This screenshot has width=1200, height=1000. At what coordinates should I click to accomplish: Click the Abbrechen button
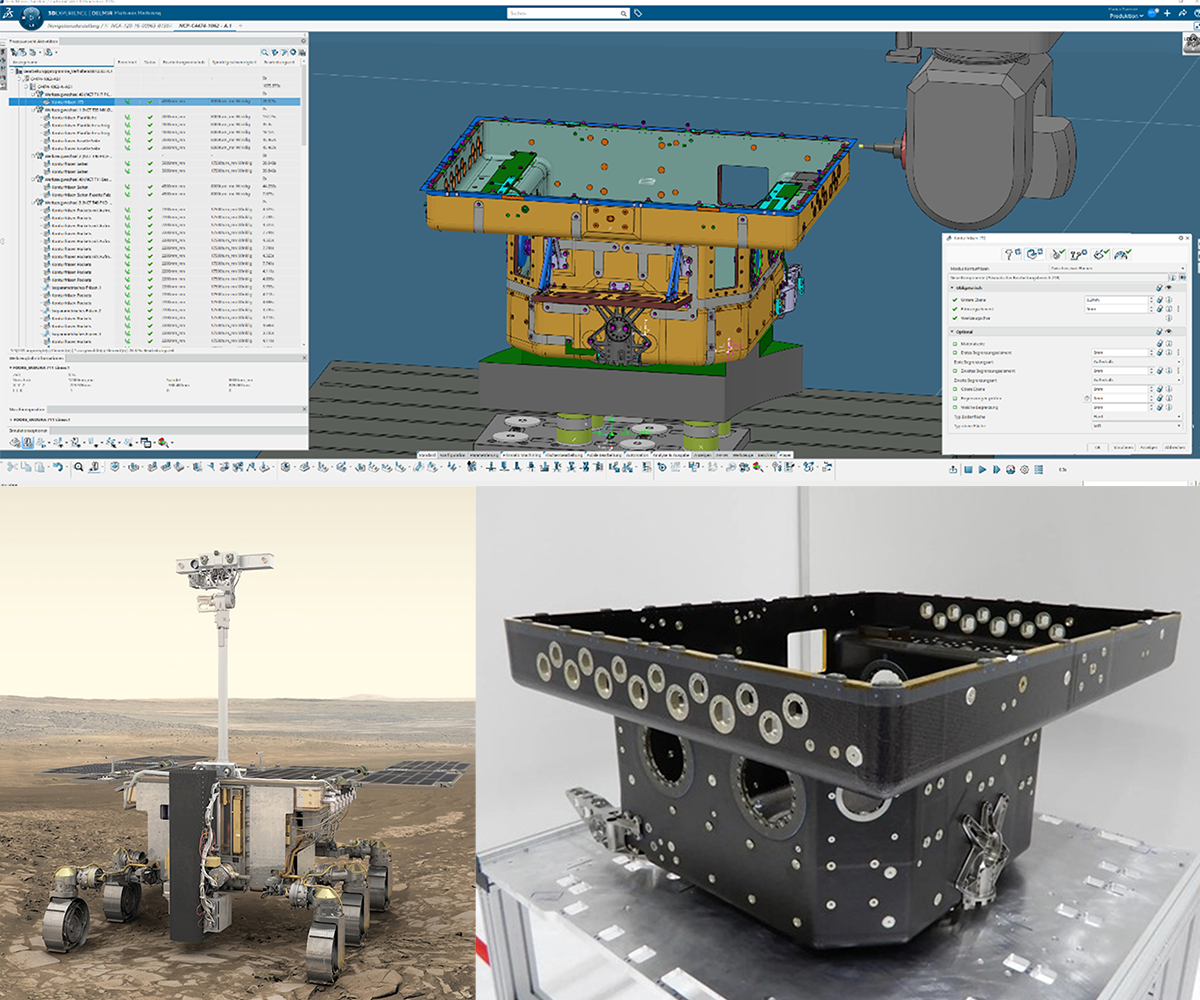coord(1174,447)
